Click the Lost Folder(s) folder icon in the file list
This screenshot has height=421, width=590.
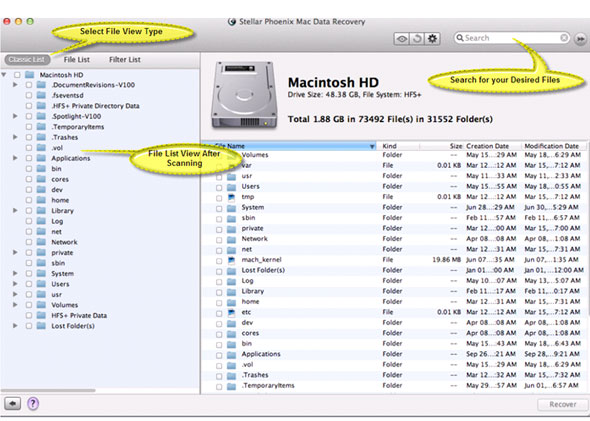click(231, 271)
